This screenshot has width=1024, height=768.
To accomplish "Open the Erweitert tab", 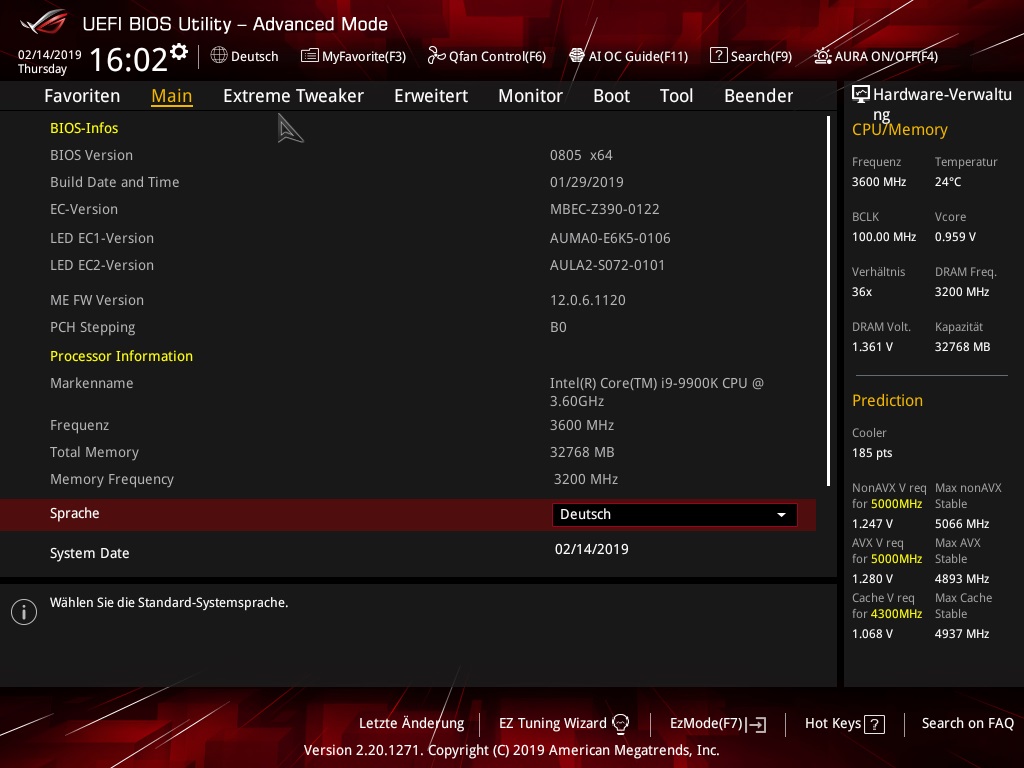I will pos(431,96).
